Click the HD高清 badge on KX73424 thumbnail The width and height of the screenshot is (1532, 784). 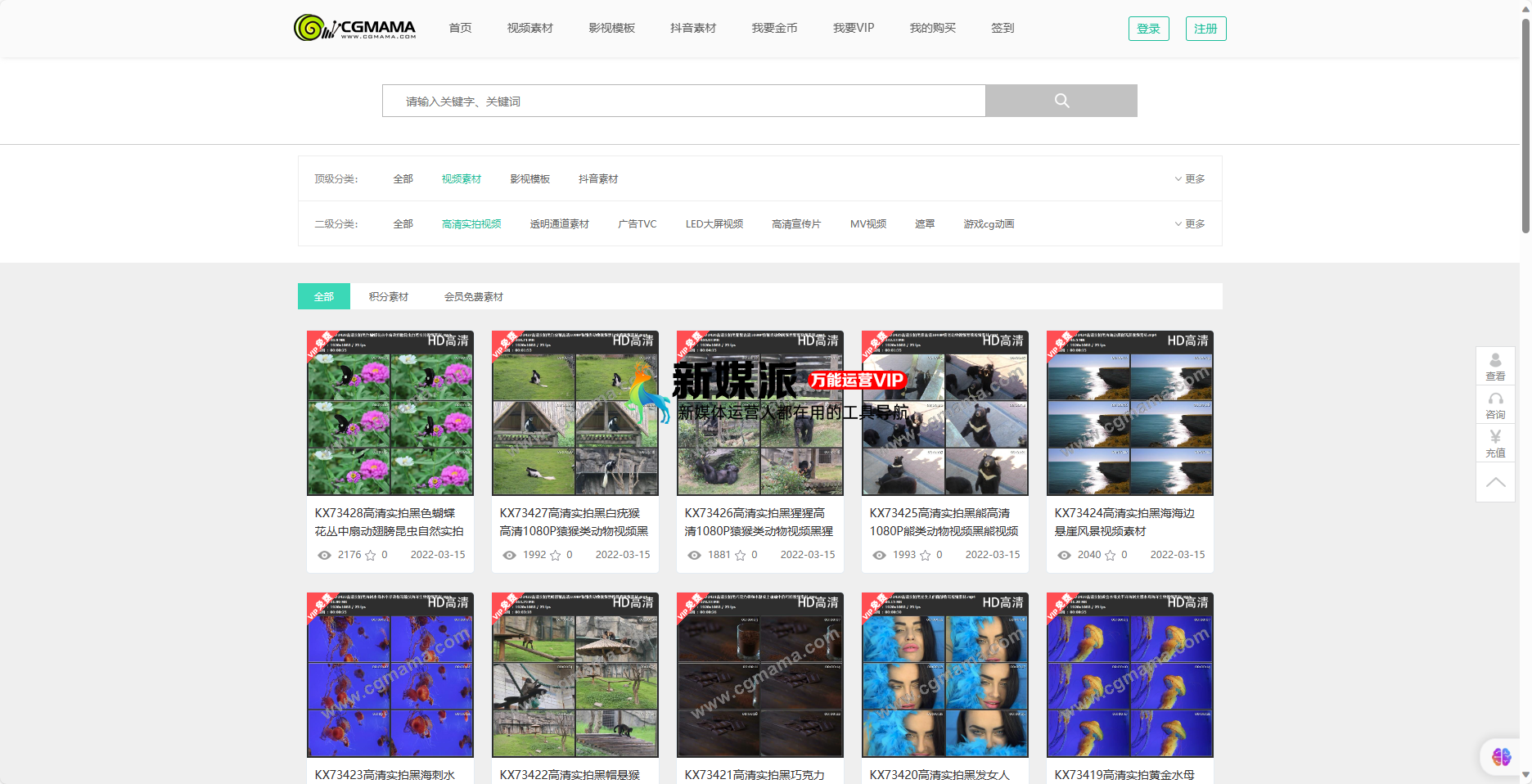coord(1187,340)
